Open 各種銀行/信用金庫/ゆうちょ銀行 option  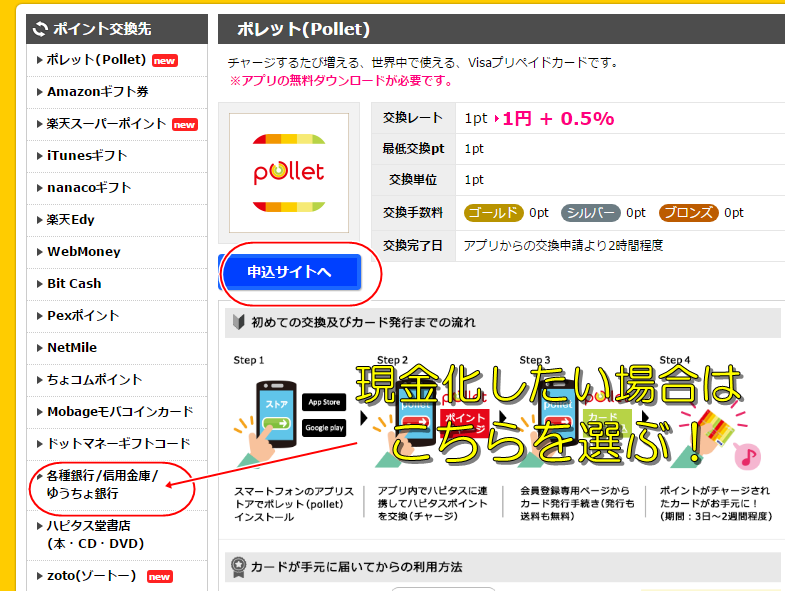coord(102,484)
